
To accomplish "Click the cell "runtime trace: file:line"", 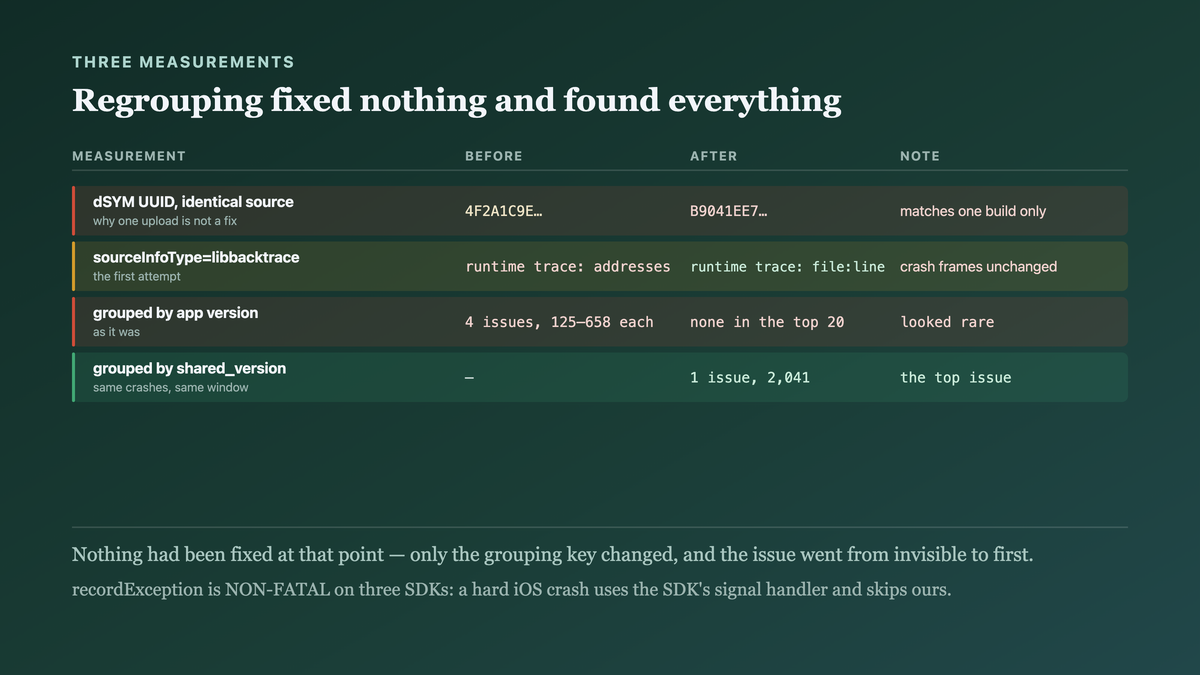I will click(788, 267).
